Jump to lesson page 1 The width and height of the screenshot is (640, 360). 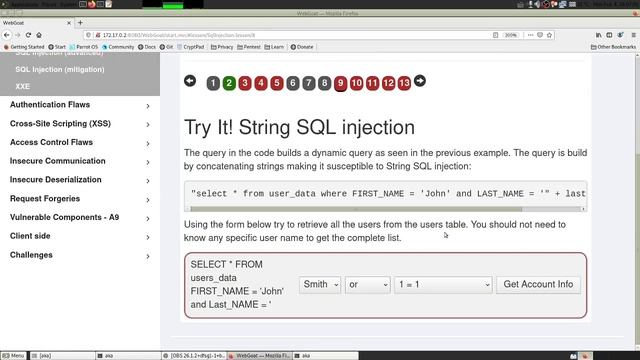(213, 83)
